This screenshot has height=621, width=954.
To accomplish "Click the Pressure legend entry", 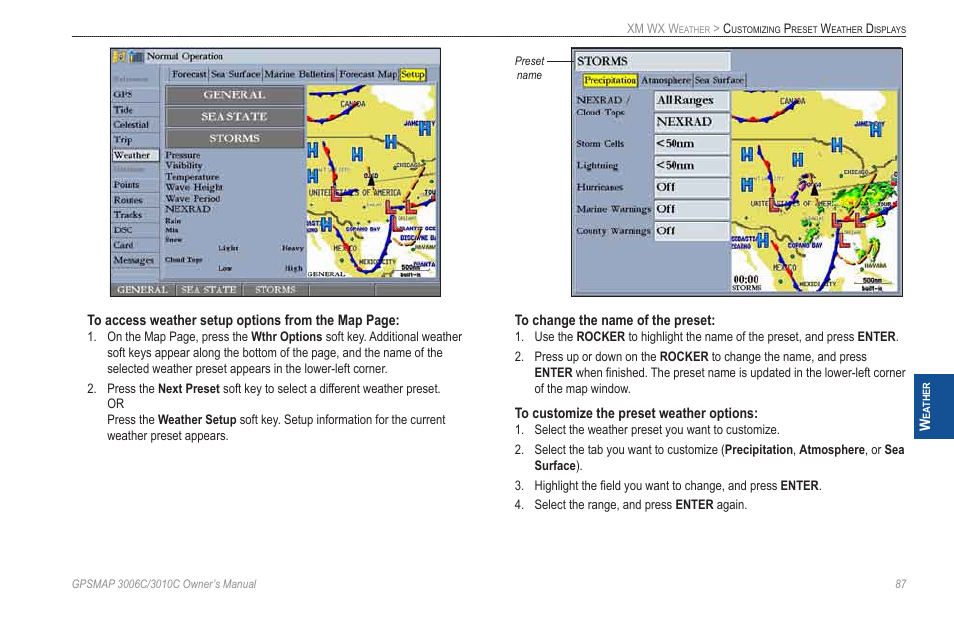I will (183, 155).
